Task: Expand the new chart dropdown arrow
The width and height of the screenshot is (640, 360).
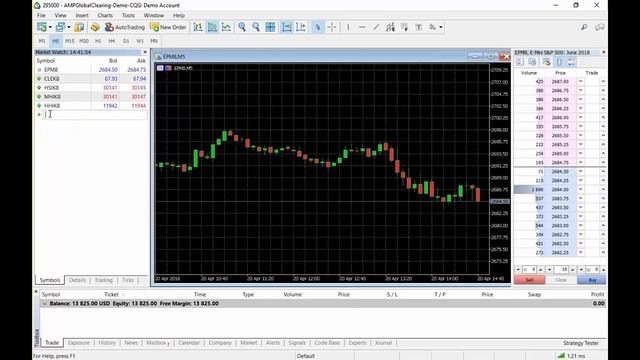Action: pyautogui.click(x=50, y=27)
